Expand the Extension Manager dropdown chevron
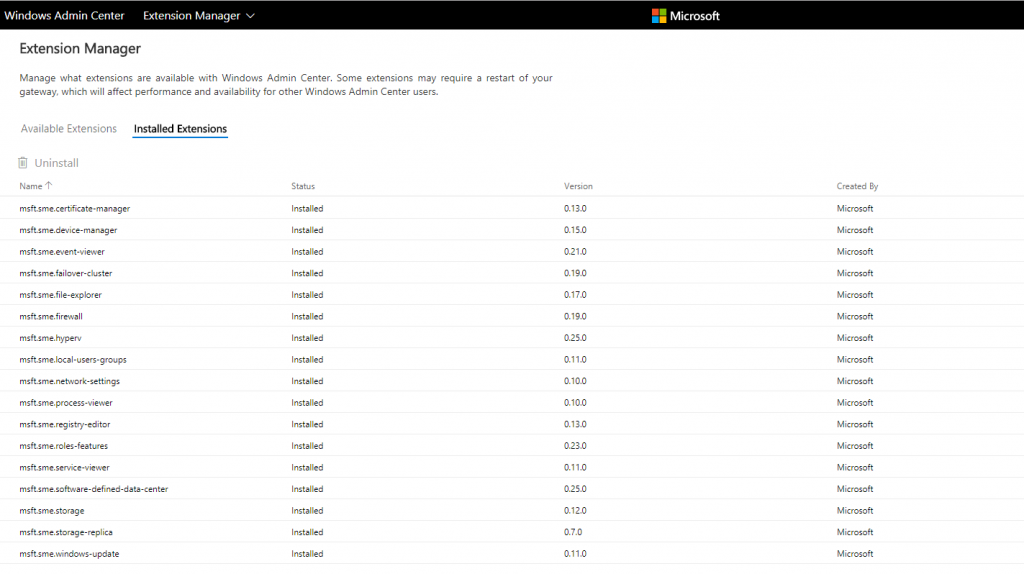Viewport: 1024px width, 574px height. 250,16
